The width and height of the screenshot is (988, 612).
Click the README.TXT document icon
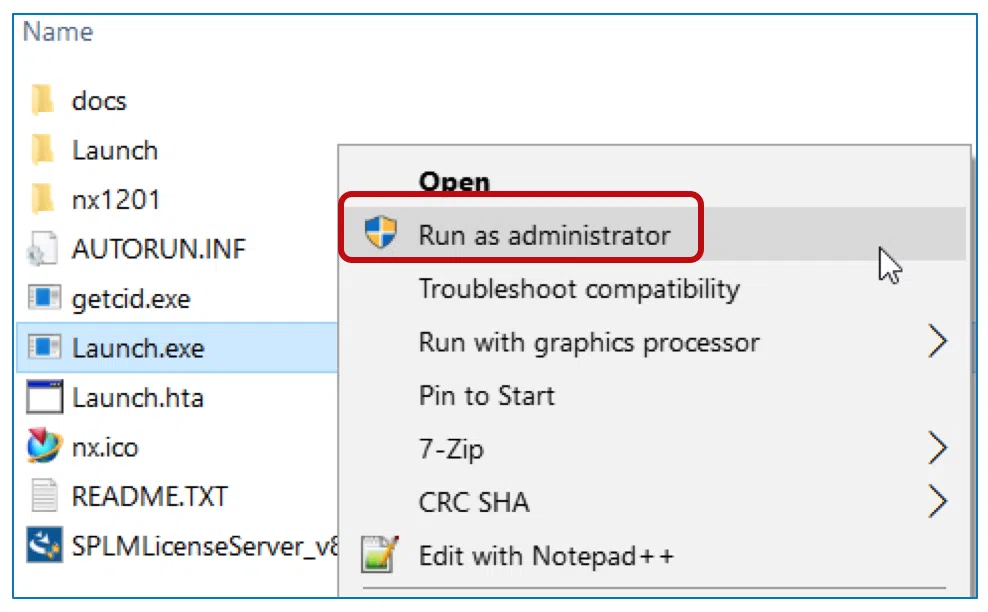coord(44,495)
